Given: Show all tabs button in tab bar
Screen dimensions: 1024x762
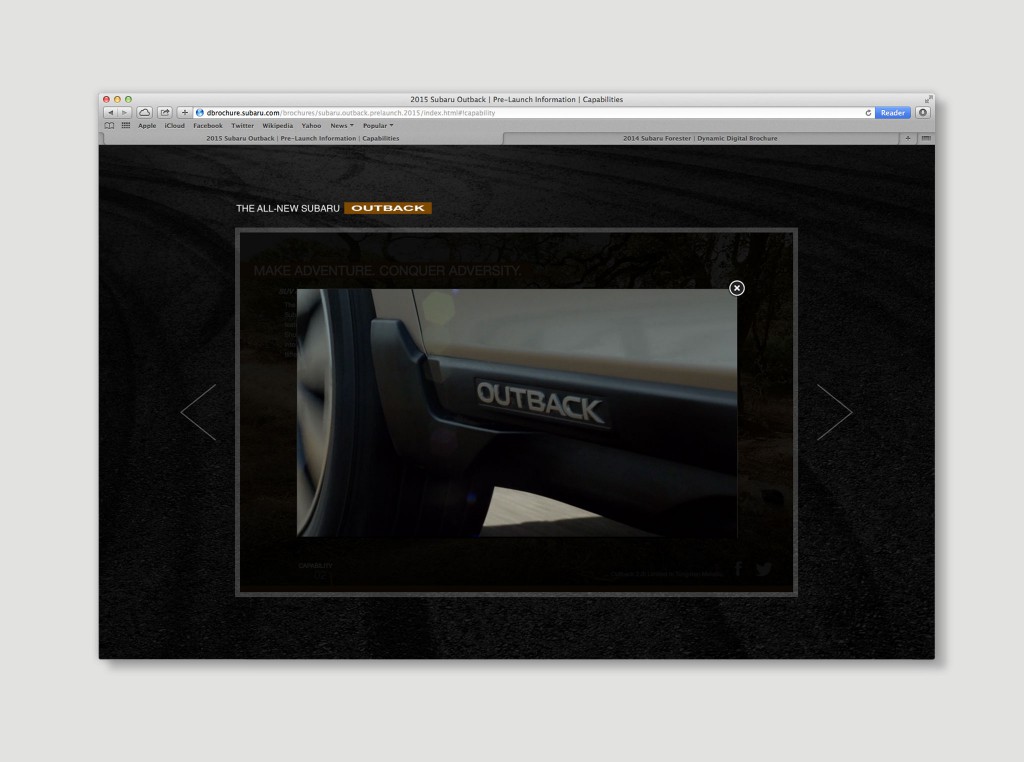Looking at the screenshot, I should [926, 138].
